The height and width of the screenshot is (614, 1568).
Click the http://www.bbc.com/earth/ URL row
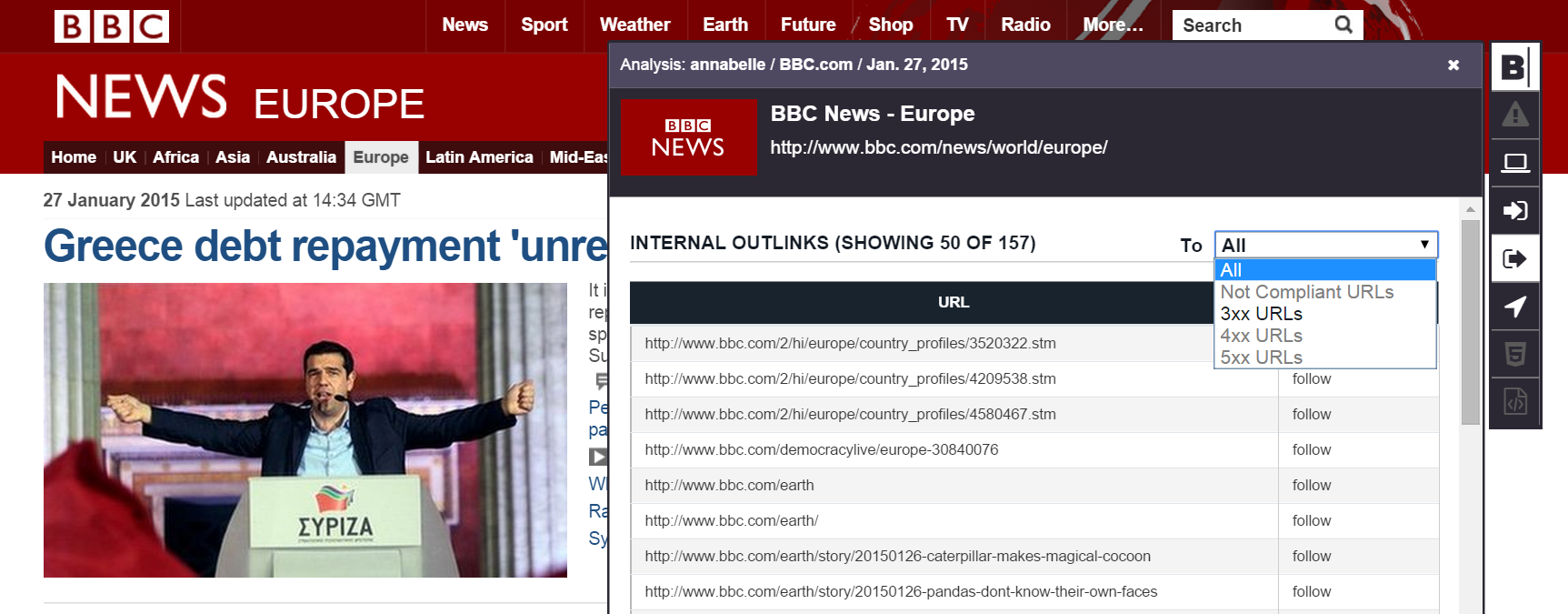coord(732,520)
